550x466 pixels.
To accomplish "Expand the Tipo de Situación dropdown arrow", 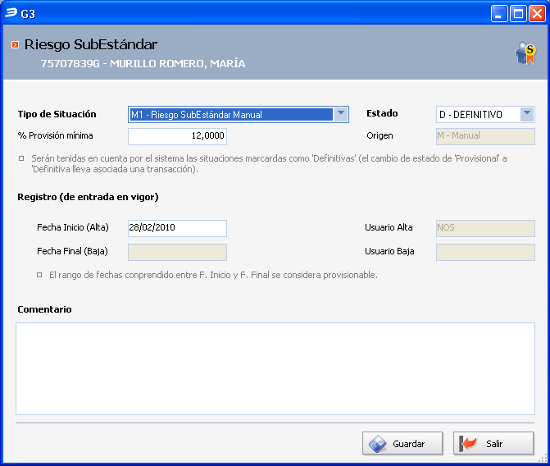I will [341, 114].
